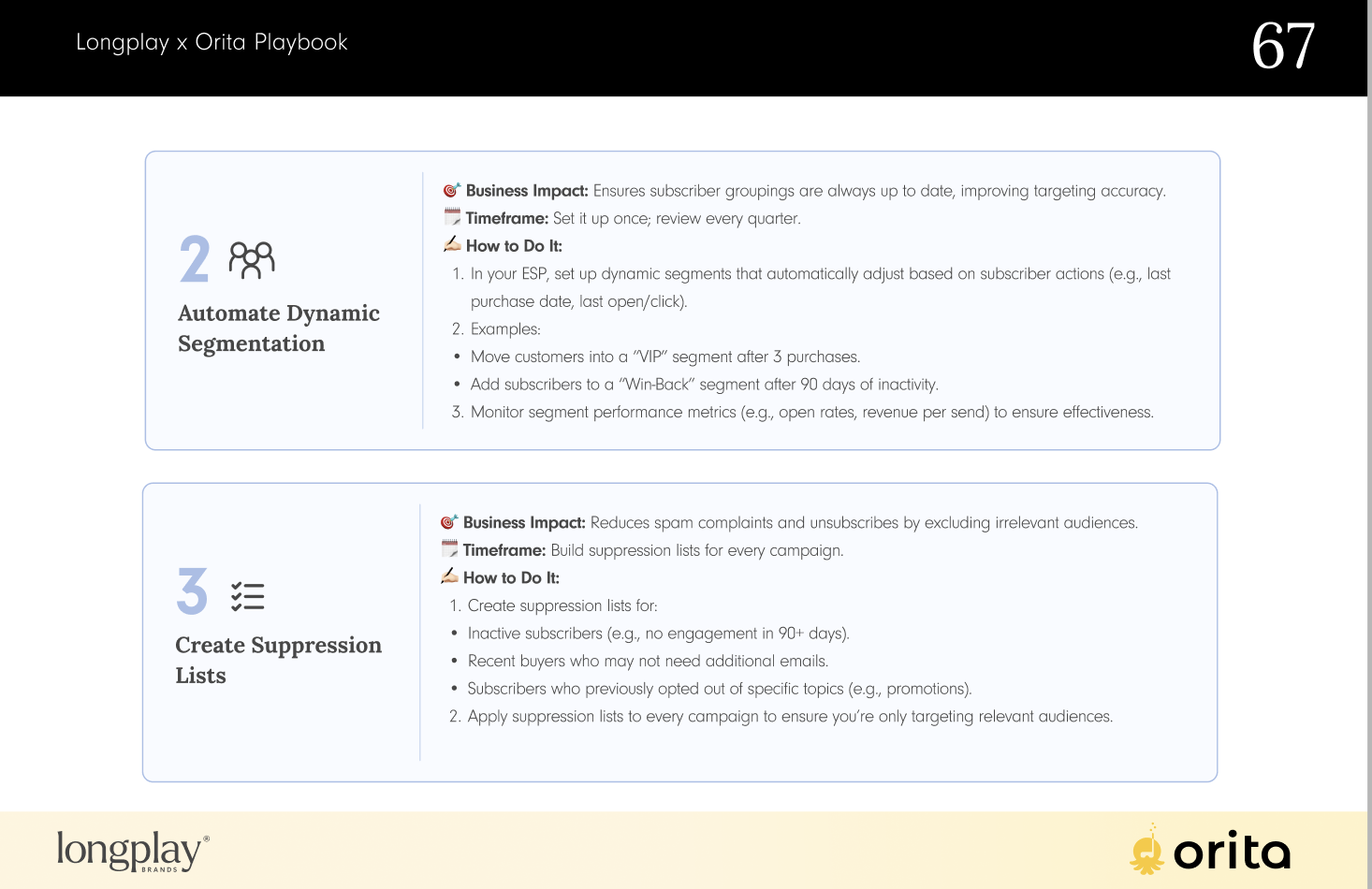This screenshot has width=1372, height=889.
Task: Click the Longplay x Orita Playbook title
Action: (x=212, y=42)
